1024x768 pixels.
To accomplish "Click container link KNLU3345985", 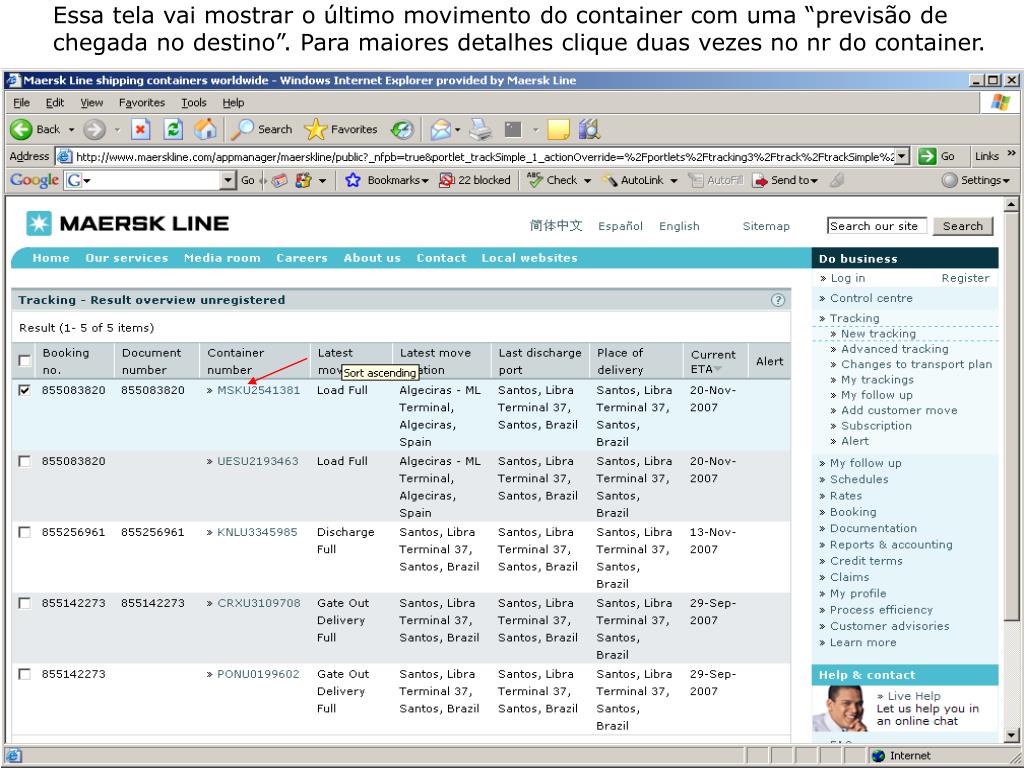I will [x=257, y=532].
